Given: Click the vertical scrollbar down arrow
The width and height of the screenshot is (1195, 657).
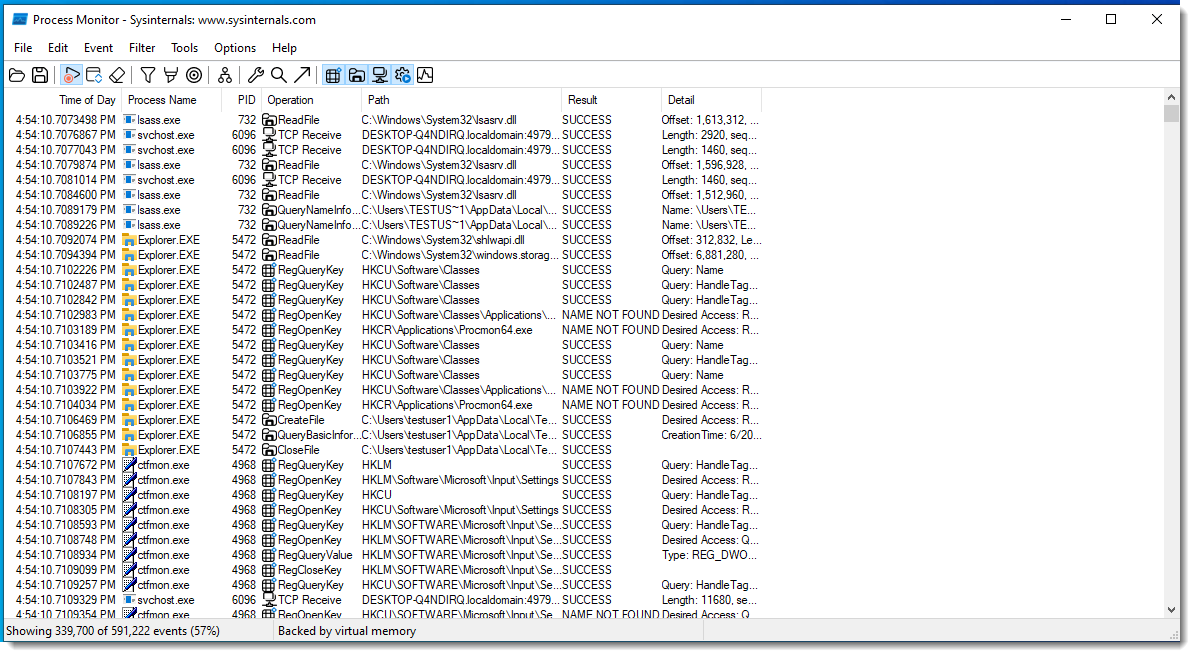Looking at the screenshot, I should [1172, 609].
